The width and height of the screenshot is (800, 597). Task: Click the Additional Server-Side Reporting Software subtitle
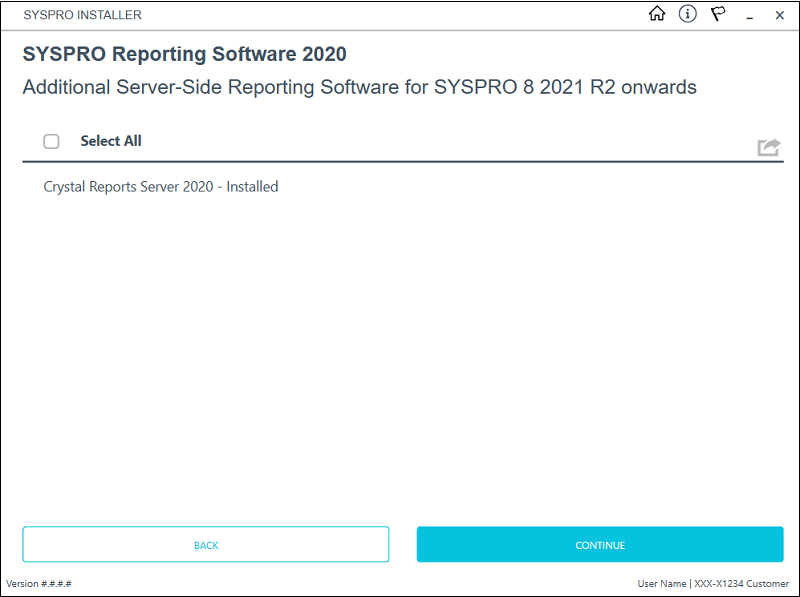click(x=359, y=87)
